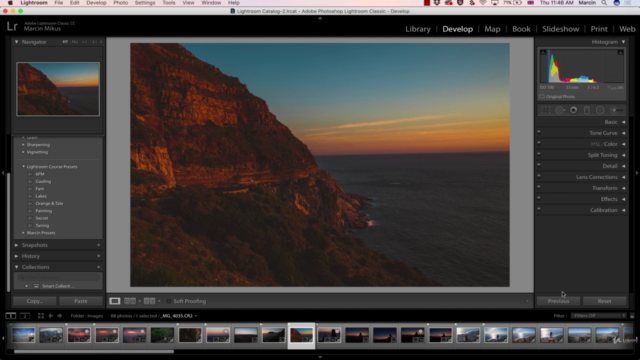Screen dimensions: 640x360
Task: Click the Before/After YY view icon
Action: tap(149, 301)
